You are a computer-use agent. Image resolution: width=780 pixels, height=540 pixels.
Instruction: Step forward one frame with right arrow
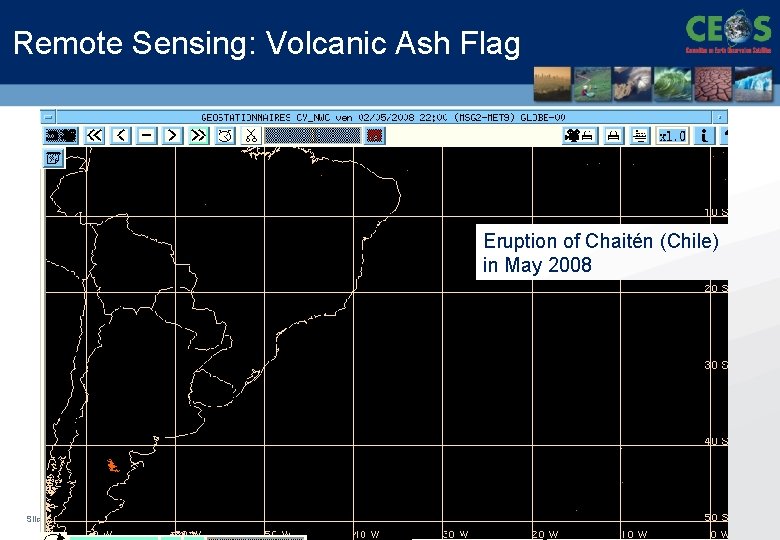pos(172,136)
